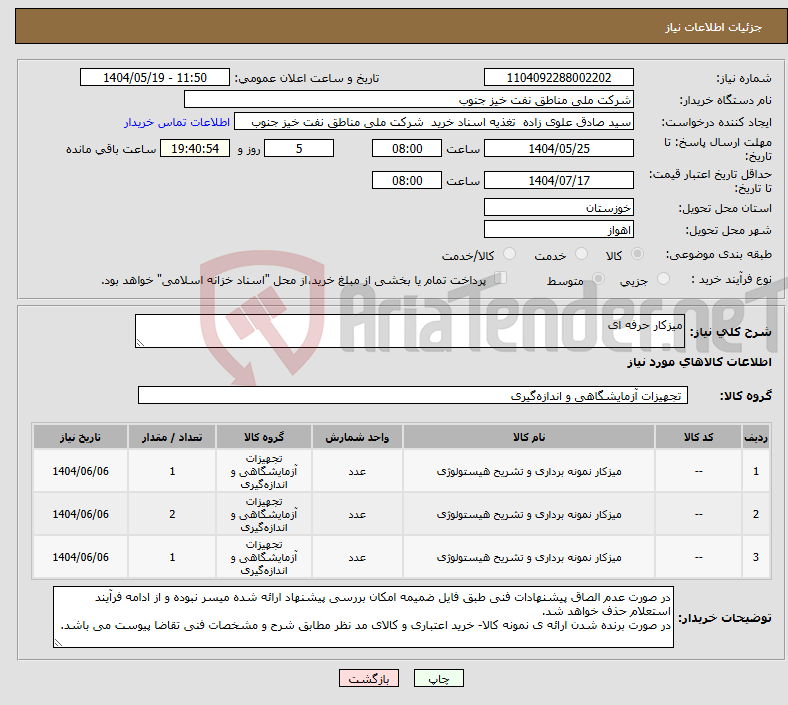The width and height of the screenshot is (788, 705).
Task: Click the product name in row 3
Action: pos(529,557)
